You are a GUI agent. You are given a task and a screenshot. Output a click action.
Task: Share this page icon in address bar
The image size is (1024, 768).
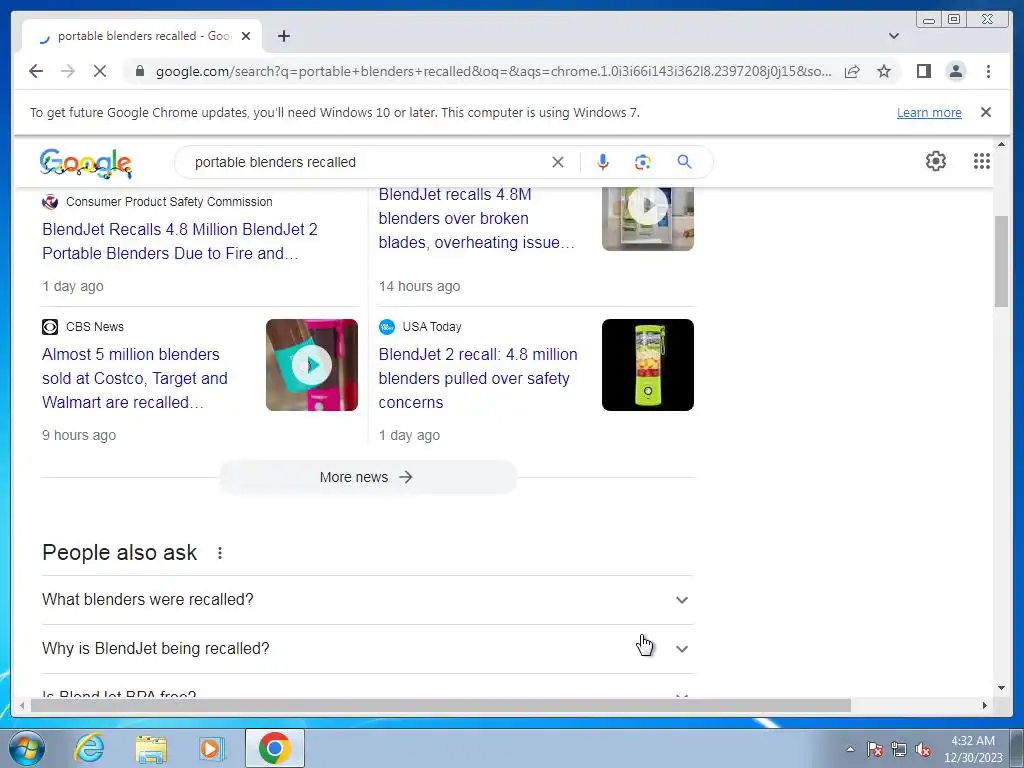(852, 71)
